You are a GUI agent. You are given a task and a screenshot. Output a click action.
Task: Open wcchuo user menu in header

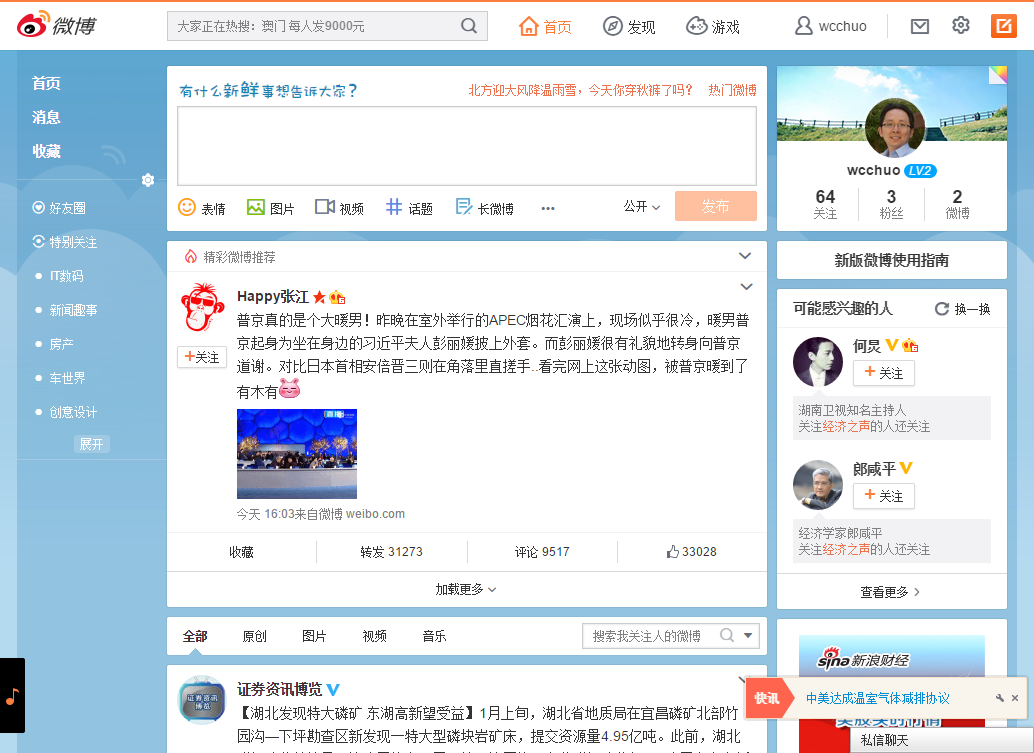[x=831, y=26]
